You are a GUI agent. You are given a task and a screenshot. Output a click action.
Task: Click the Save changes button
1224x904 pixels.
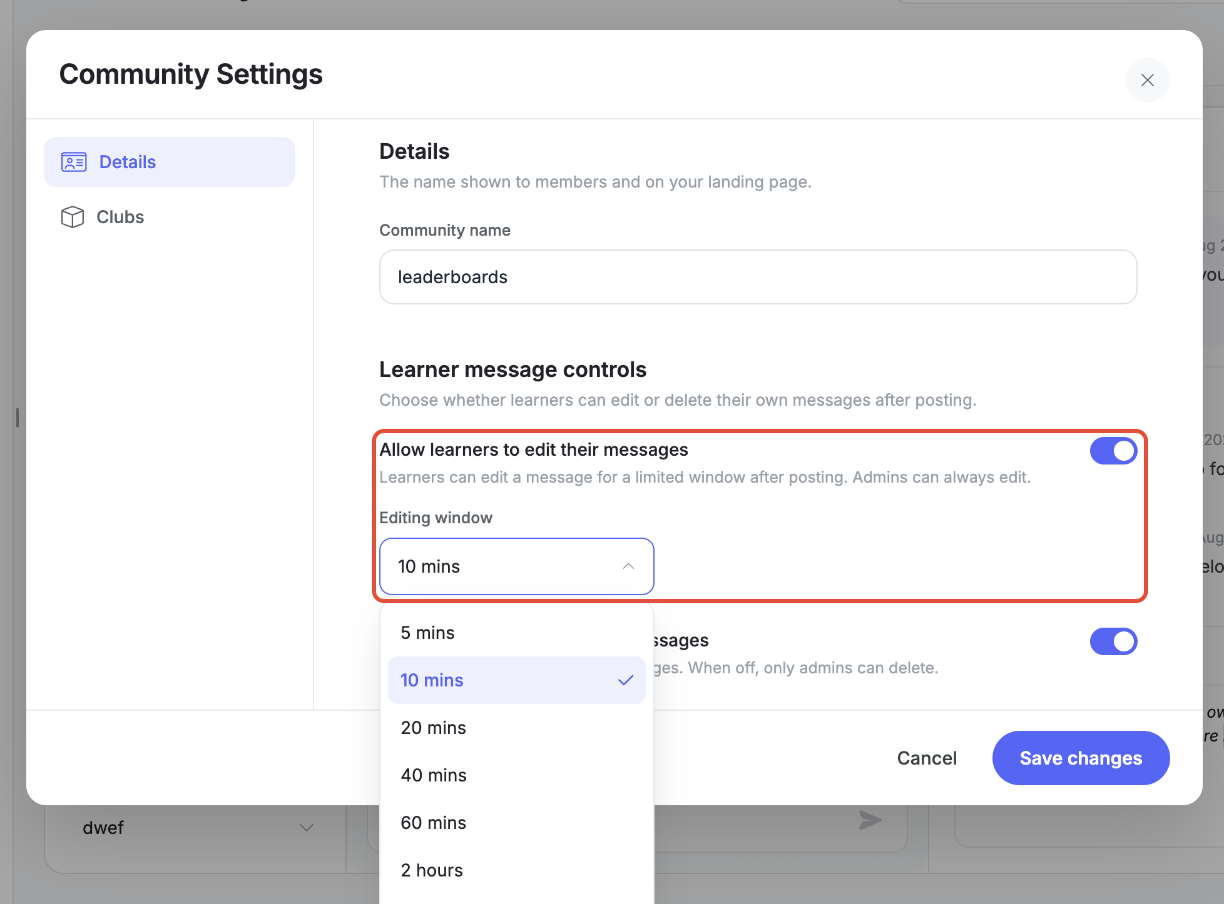[1081, 758]
